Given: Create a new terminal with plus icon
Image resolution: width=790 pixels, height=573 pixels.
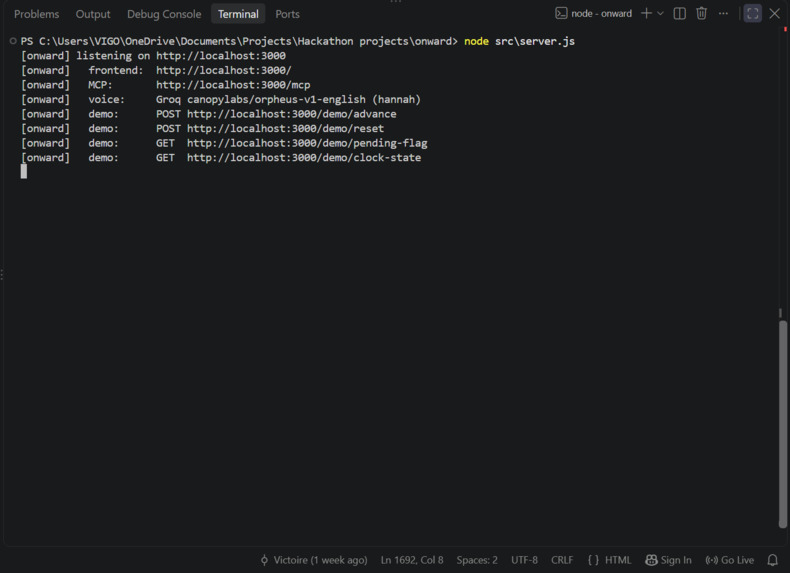Looking at the screenshot, I should (x=646, y=14).
